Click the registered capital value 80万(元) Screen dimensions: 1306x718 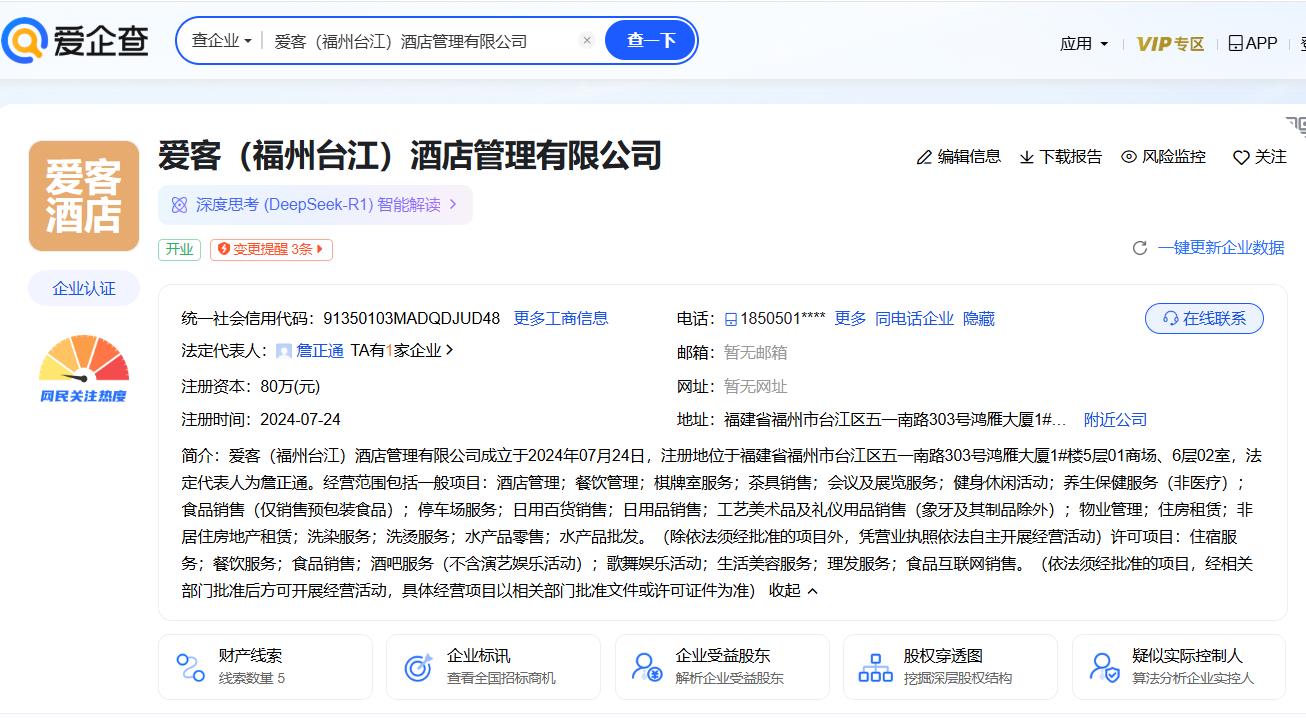click(x=290, y=387)
